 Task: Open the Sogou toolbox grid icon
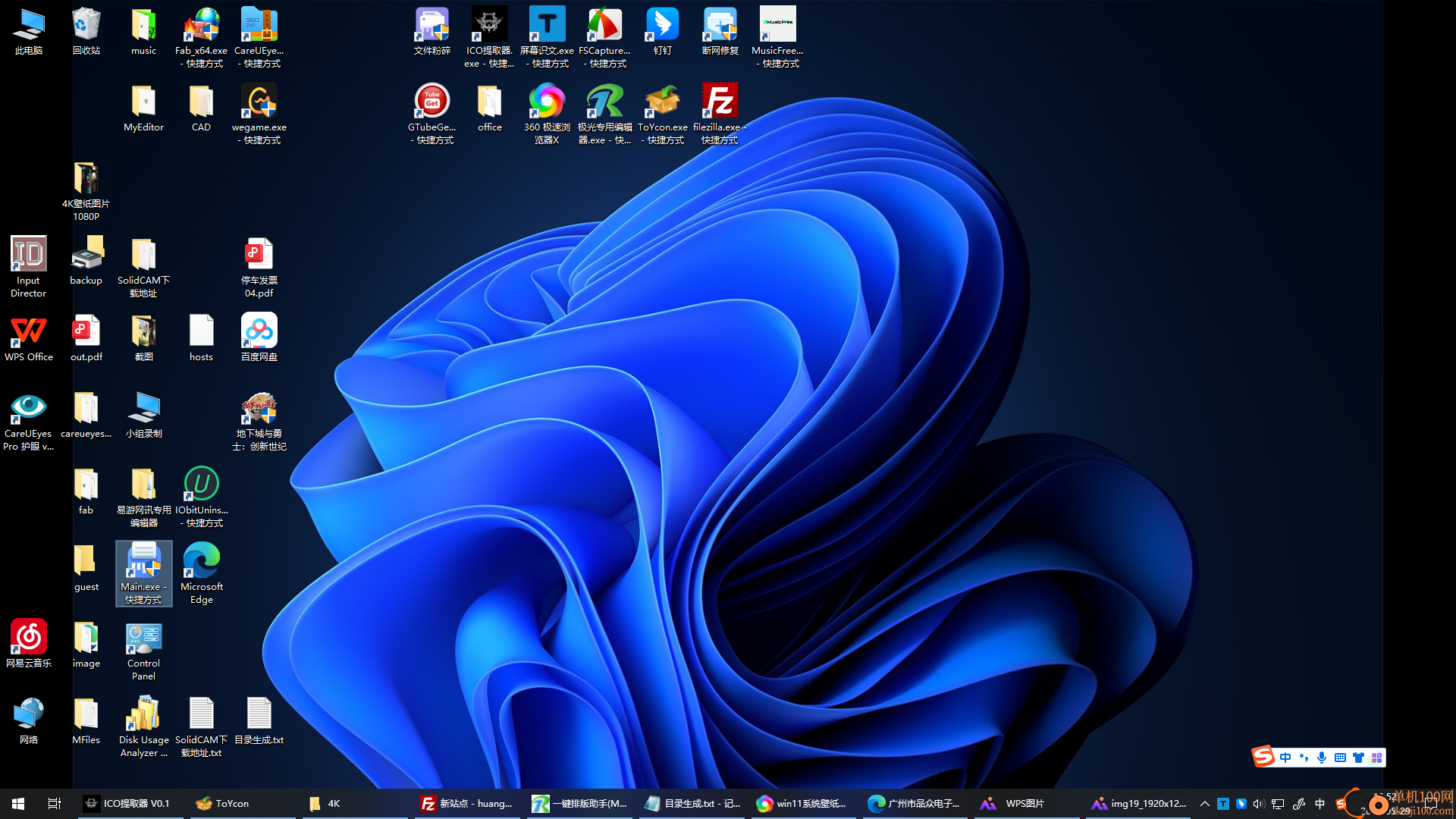(1376, 758)
